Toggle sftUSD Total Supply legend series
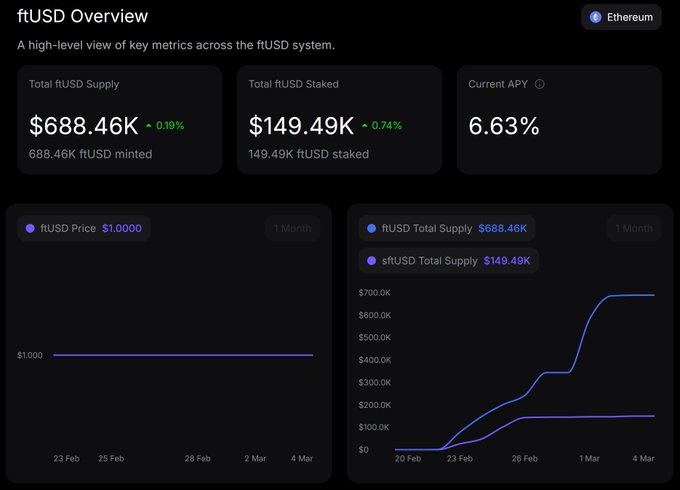Screen dimensions: 680x490 (448, 261)
